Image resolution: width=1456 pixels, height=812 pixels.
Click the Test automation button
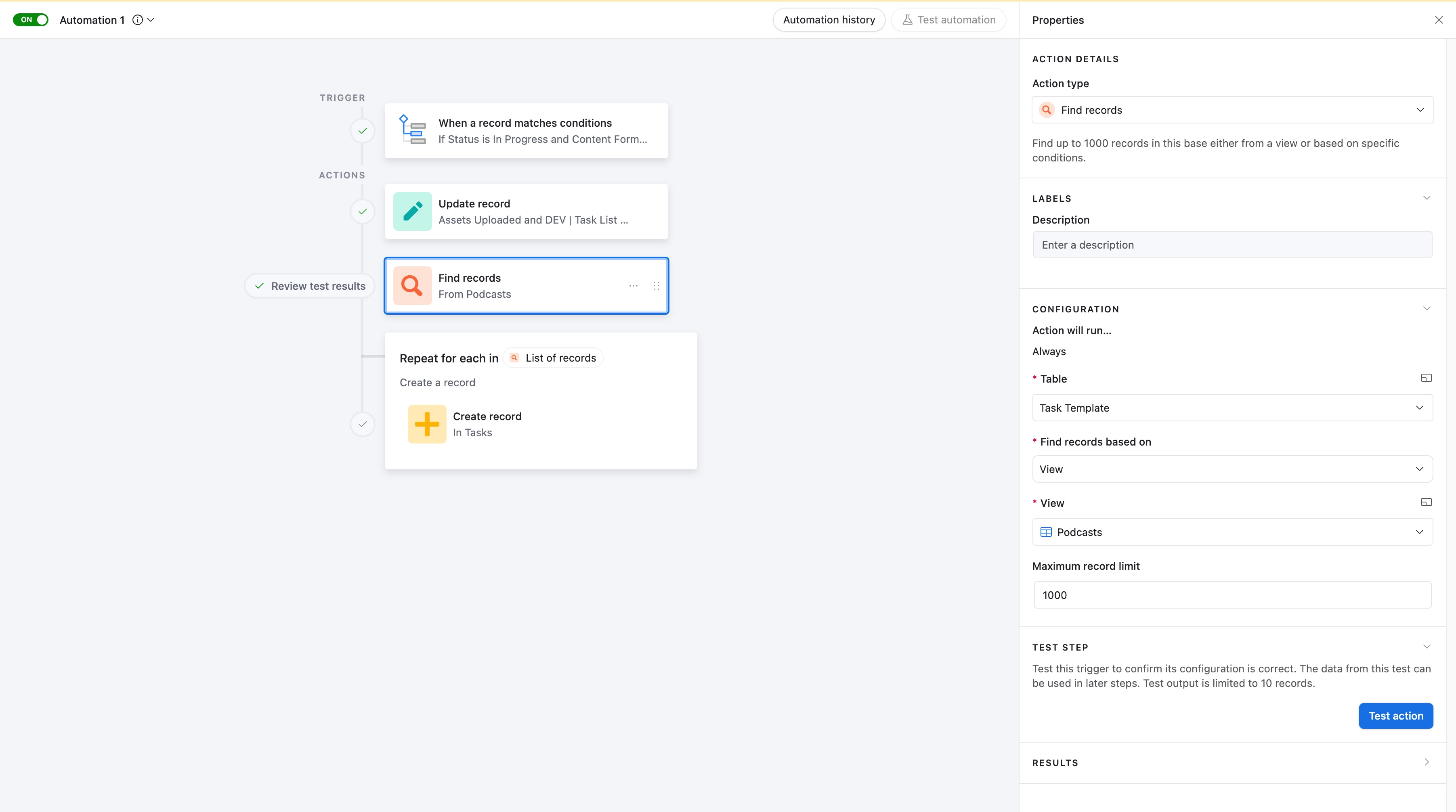point(948,20)
